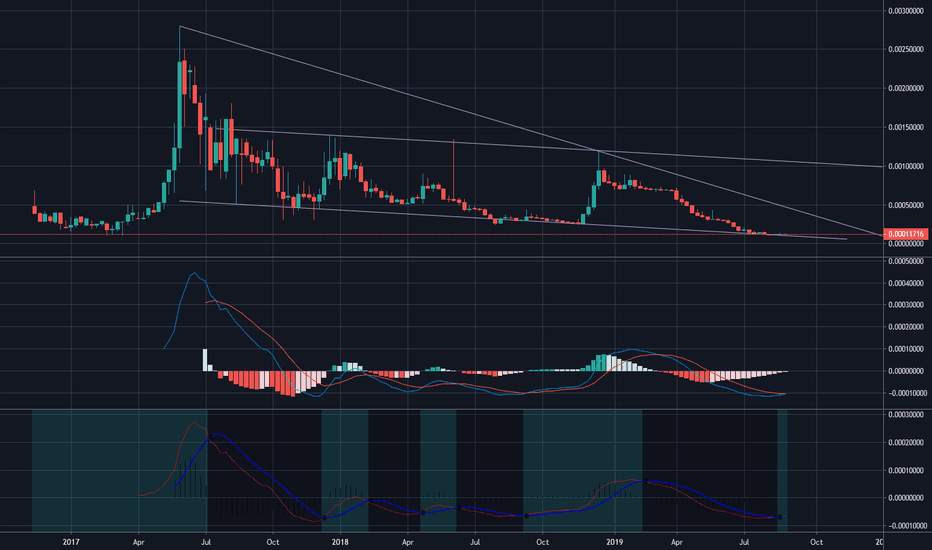Image resolution: width=932 pixels, height=550 pixels.
Task: Select the 2018 label on the time axis
Action: (340, 542)
